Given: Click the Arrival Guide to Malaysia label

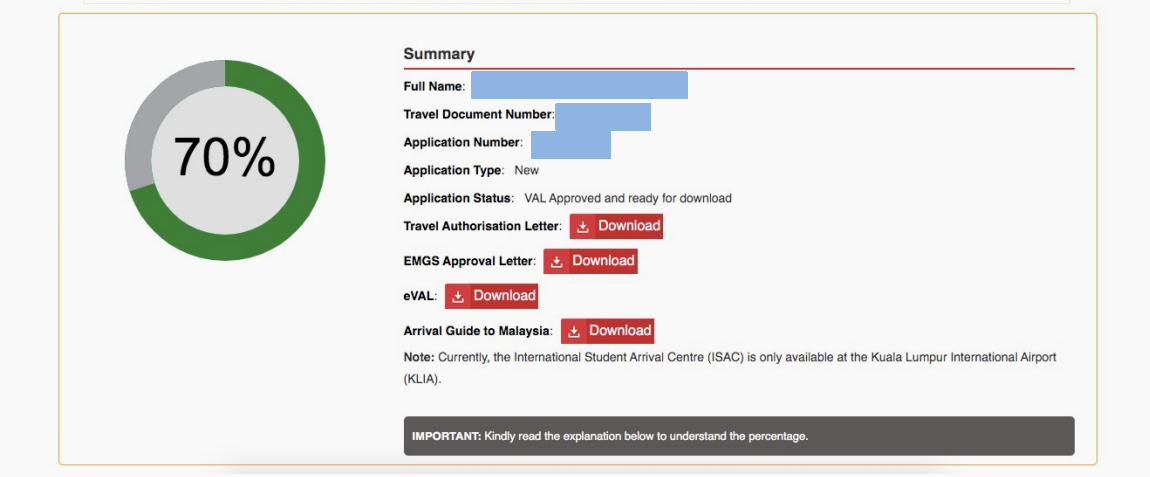Looking at the screenshot, I should [477, 331].
